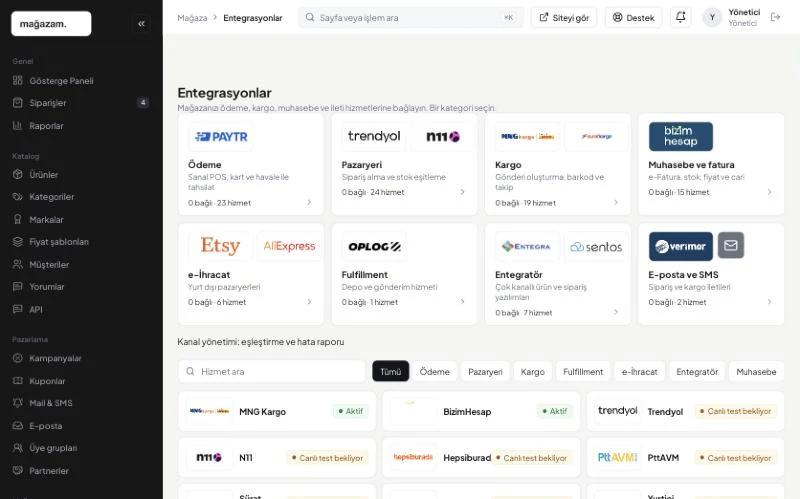Click the sentos logo in Entegratör card
The image size is (800, 499).
596,247
